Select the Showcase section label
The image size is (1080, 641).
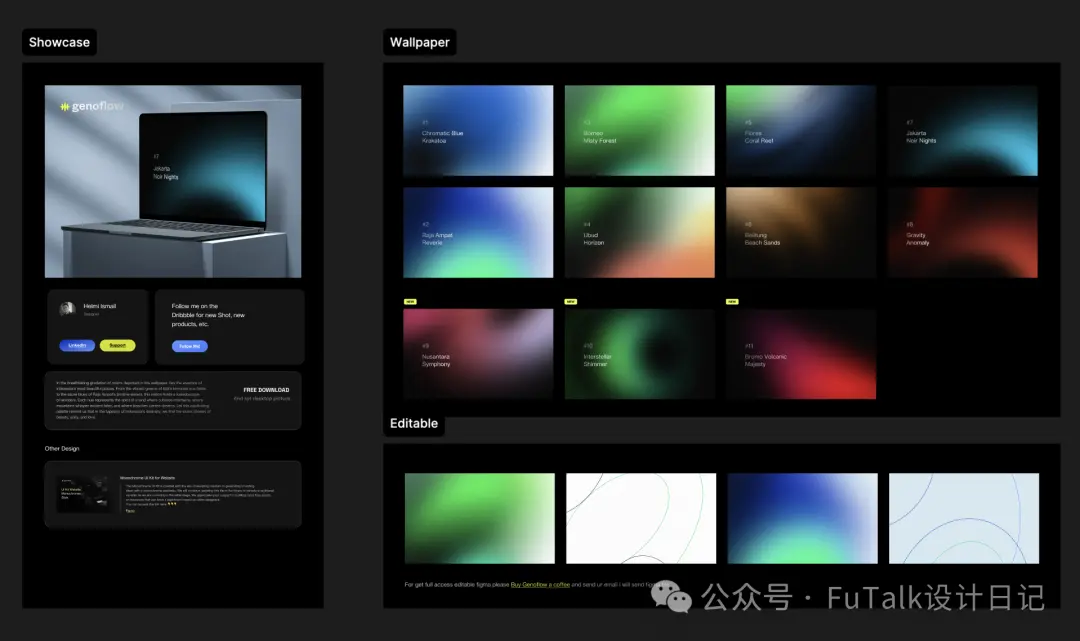tap(59, 42)
